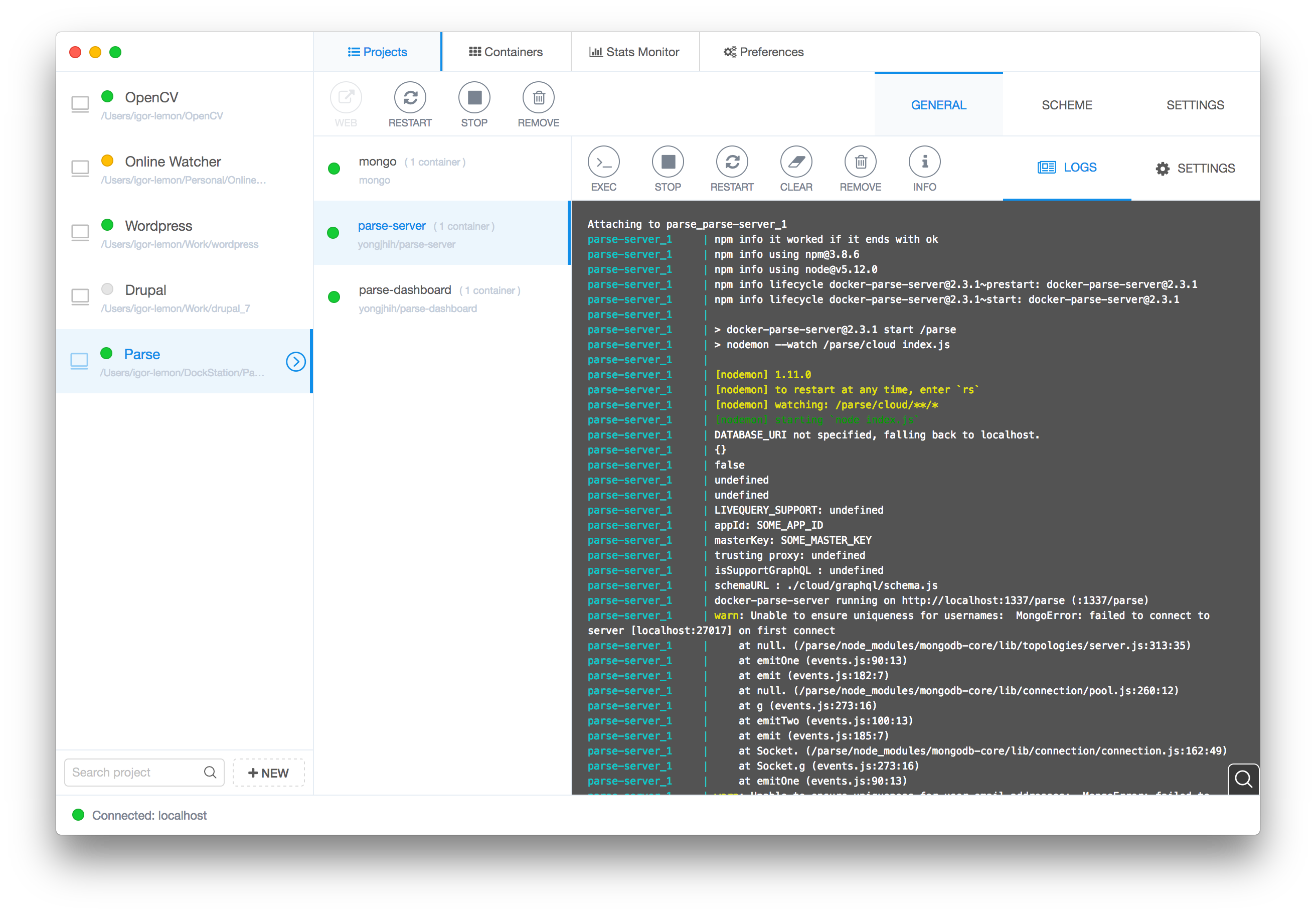Click the NEW project button
This screenshot has height=915, width=1316.
coord(268,773)
